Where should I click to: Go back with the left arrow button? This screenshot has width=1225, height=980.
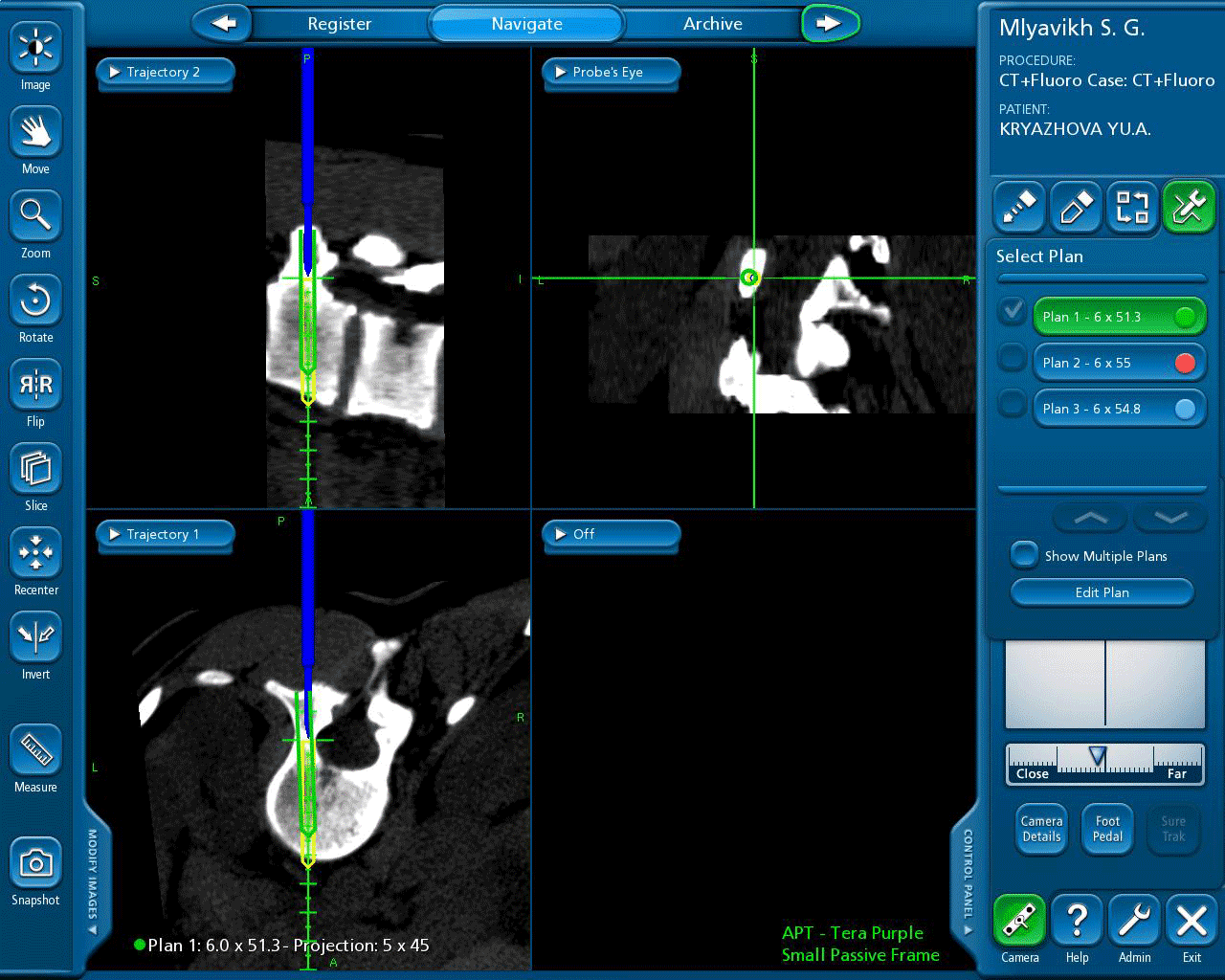[x=222, y=23]
